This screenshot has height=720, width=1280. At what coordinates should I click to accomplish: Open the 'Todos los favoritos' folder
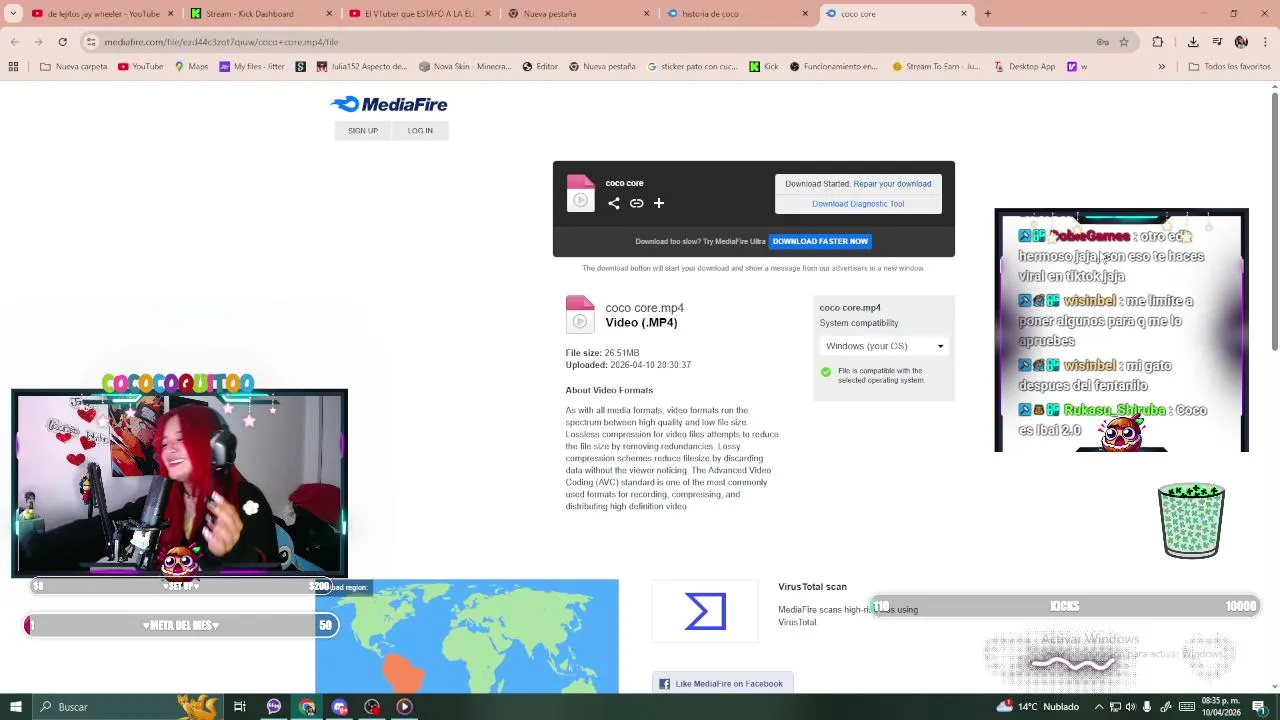(x=1228, y=67)
